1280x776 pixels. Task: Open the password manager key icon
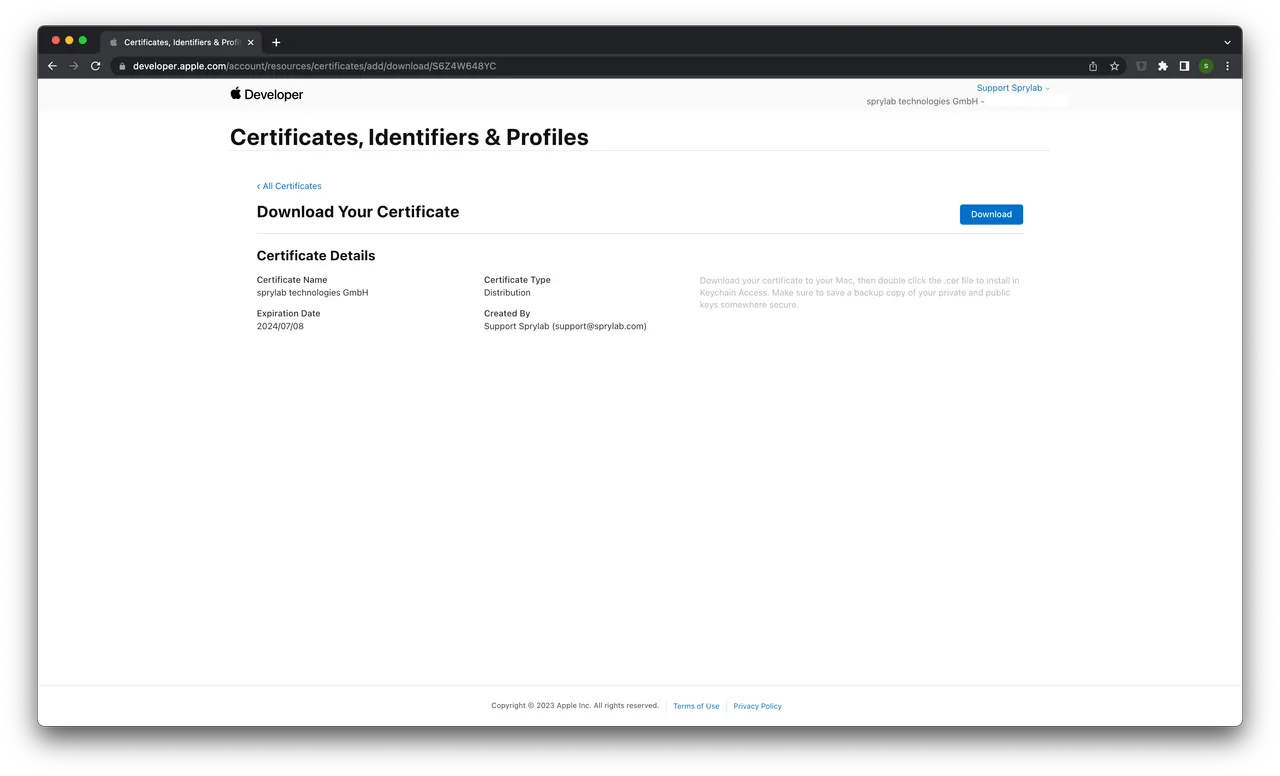coord(1141,66)
